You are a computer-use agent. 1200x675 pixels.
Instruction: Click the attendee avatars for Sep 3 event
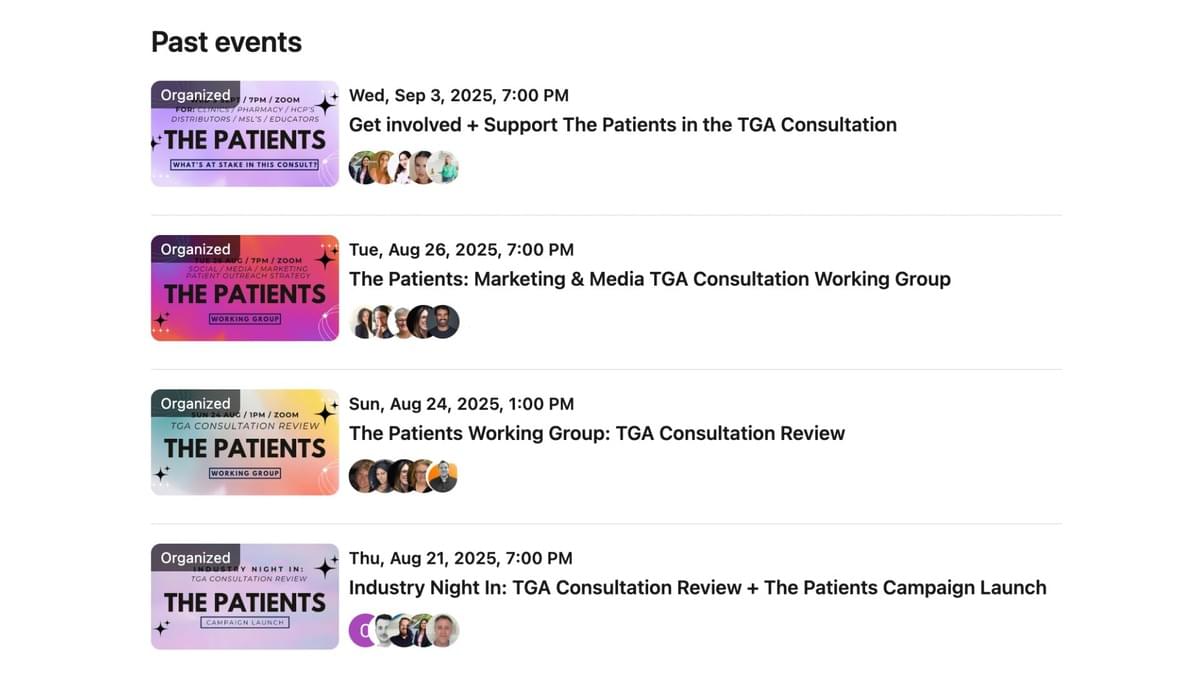coord(403,167)
